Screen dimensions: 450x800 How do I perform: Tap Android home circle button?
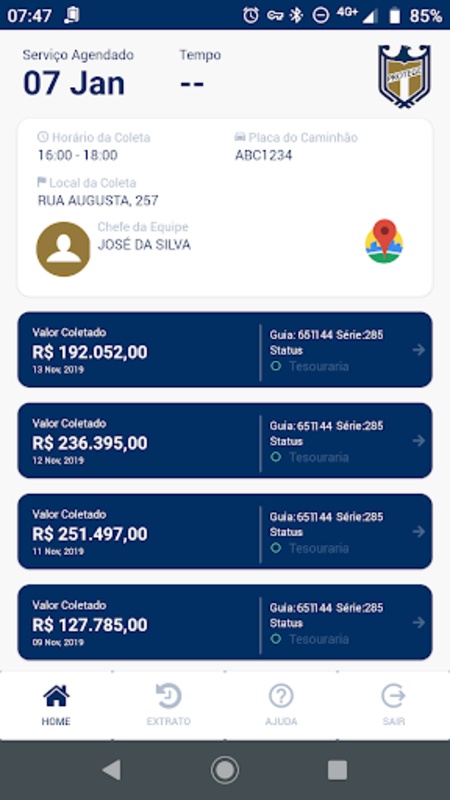click(225, 770)
